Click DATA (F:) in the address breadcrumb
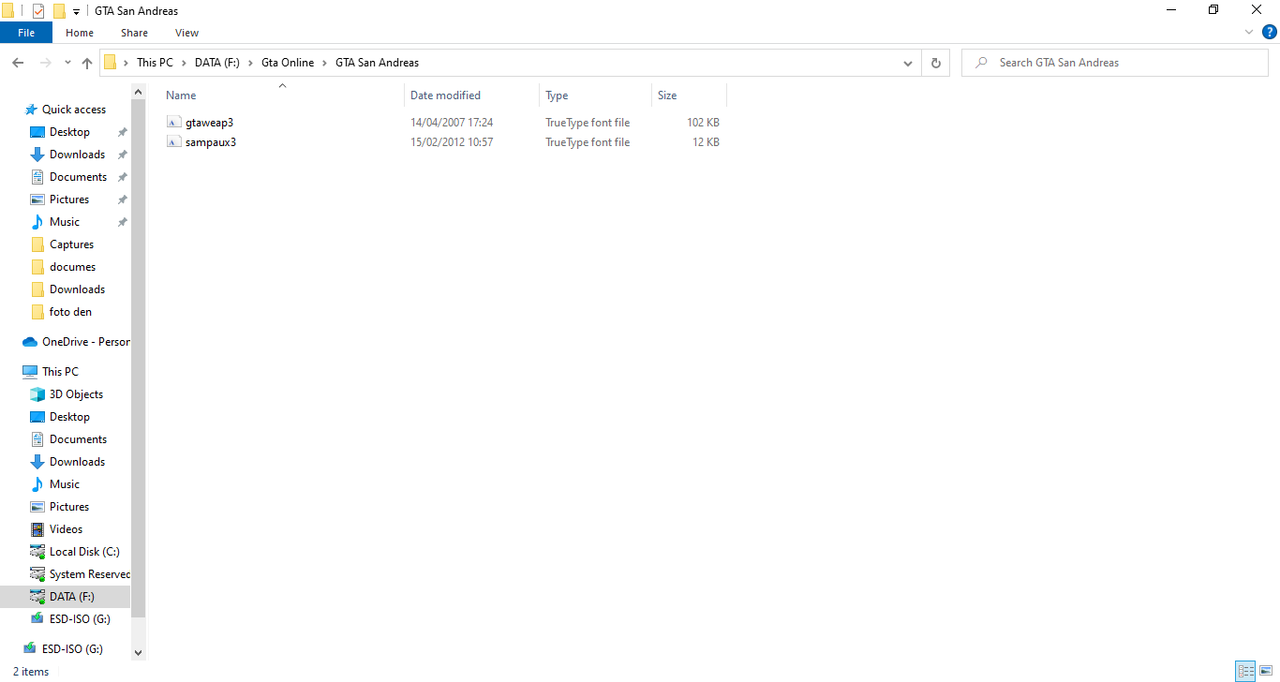The height and width of the screenshot is (682, 1280). (217, 62)
